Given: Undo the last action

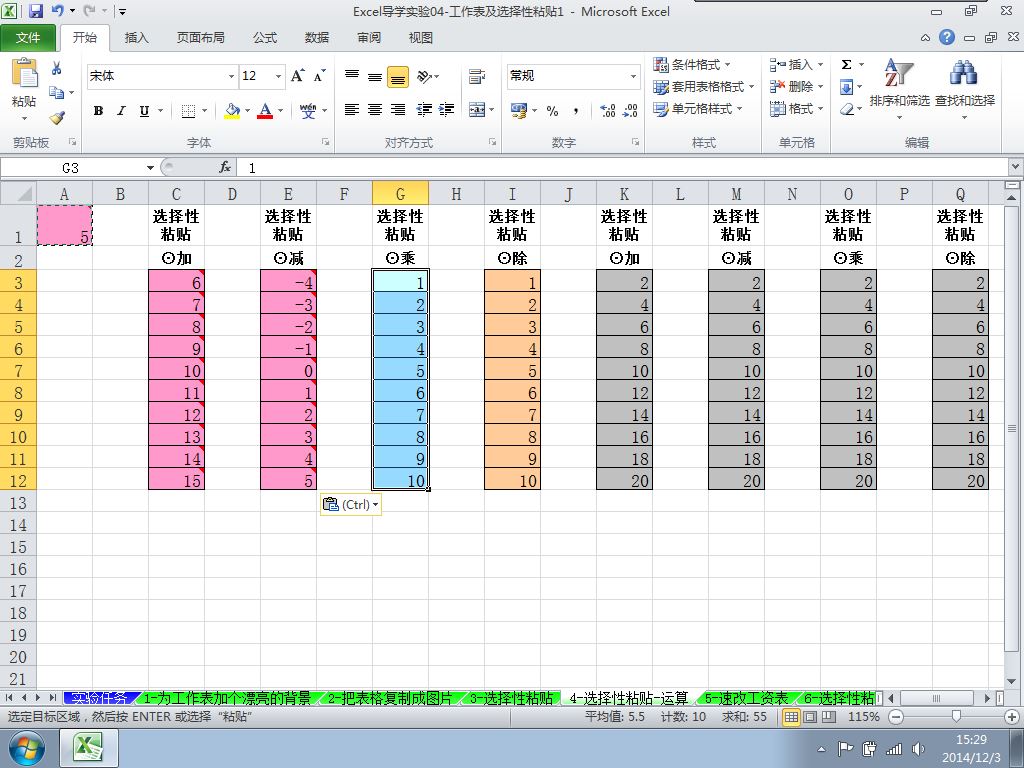Looking at the screenshot, I should [x=57, y=11].
